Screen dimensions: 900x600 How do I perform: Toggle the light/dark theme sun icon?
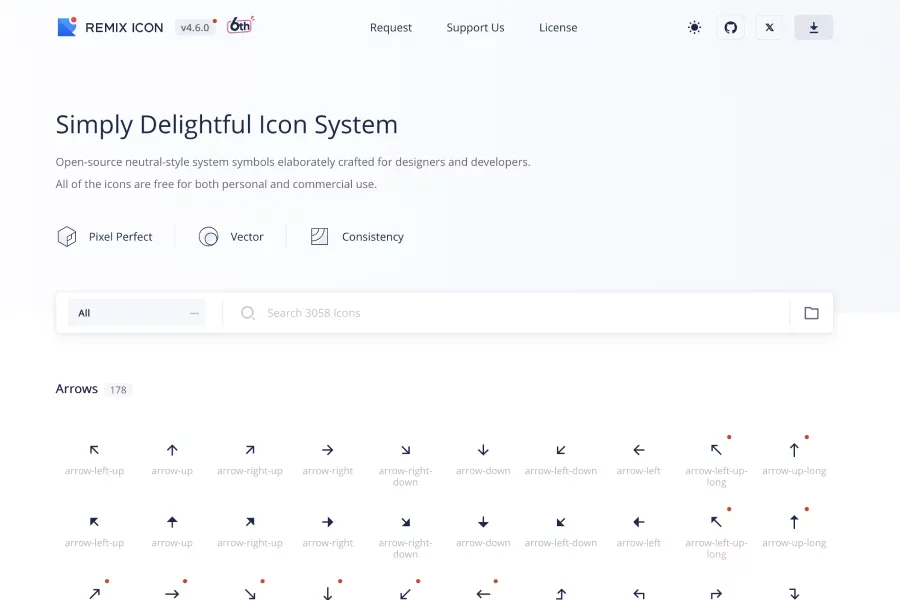click(x=694, y=28)
